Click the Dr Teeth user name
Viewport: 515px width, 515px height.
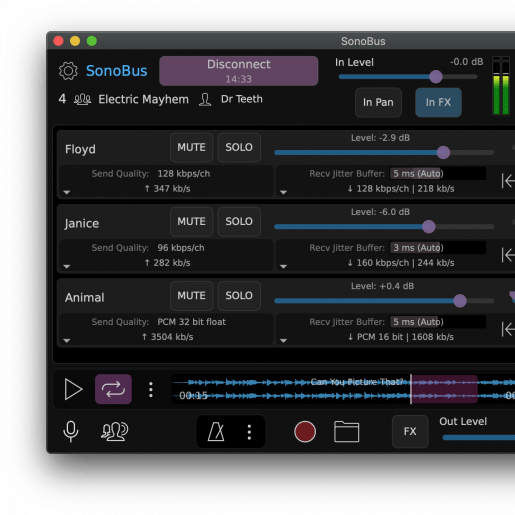pos(242,99)
